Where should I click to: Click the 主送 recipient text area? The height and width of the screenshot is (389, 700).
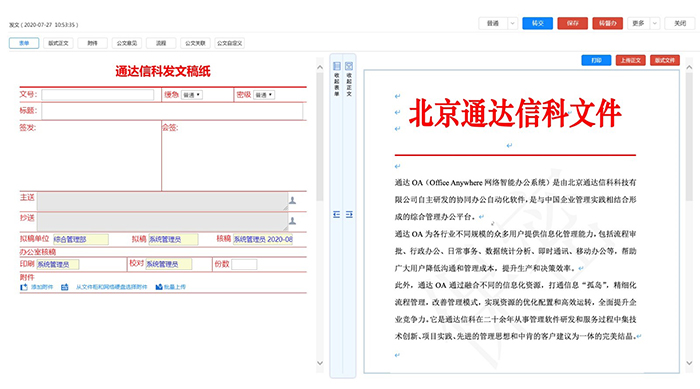pyautogui.click(x=162, y=201)
